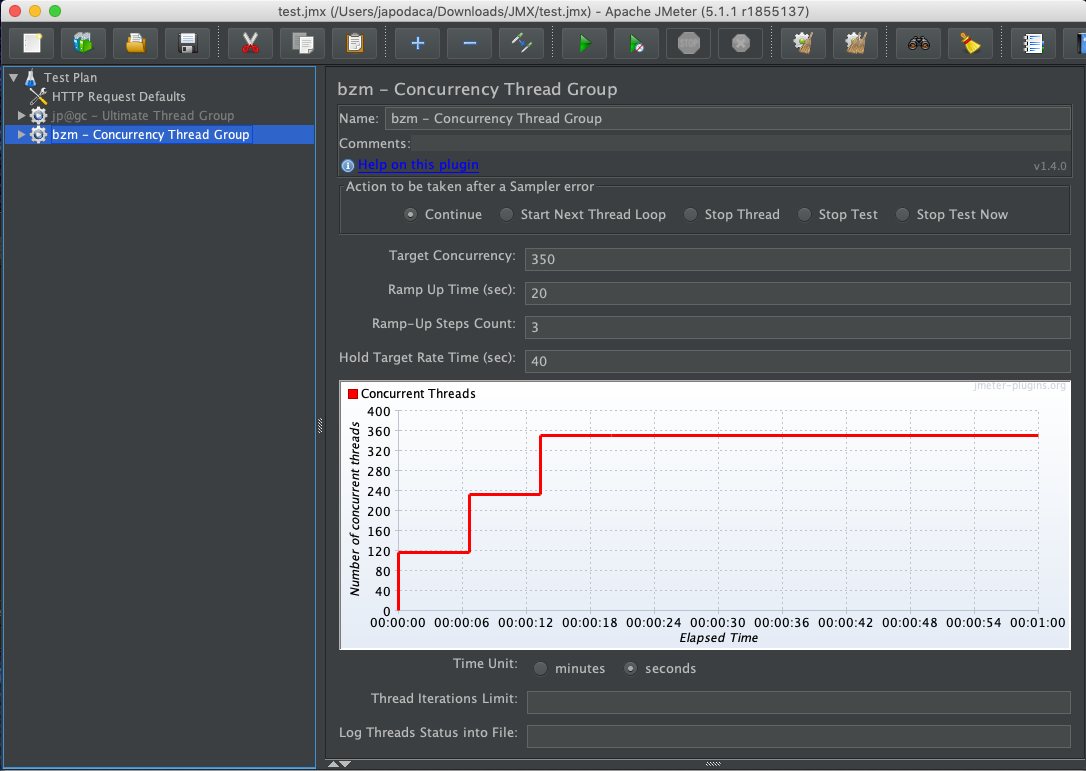
Task: Click the vertical split pane divider handle
Action: click(320, 426)
